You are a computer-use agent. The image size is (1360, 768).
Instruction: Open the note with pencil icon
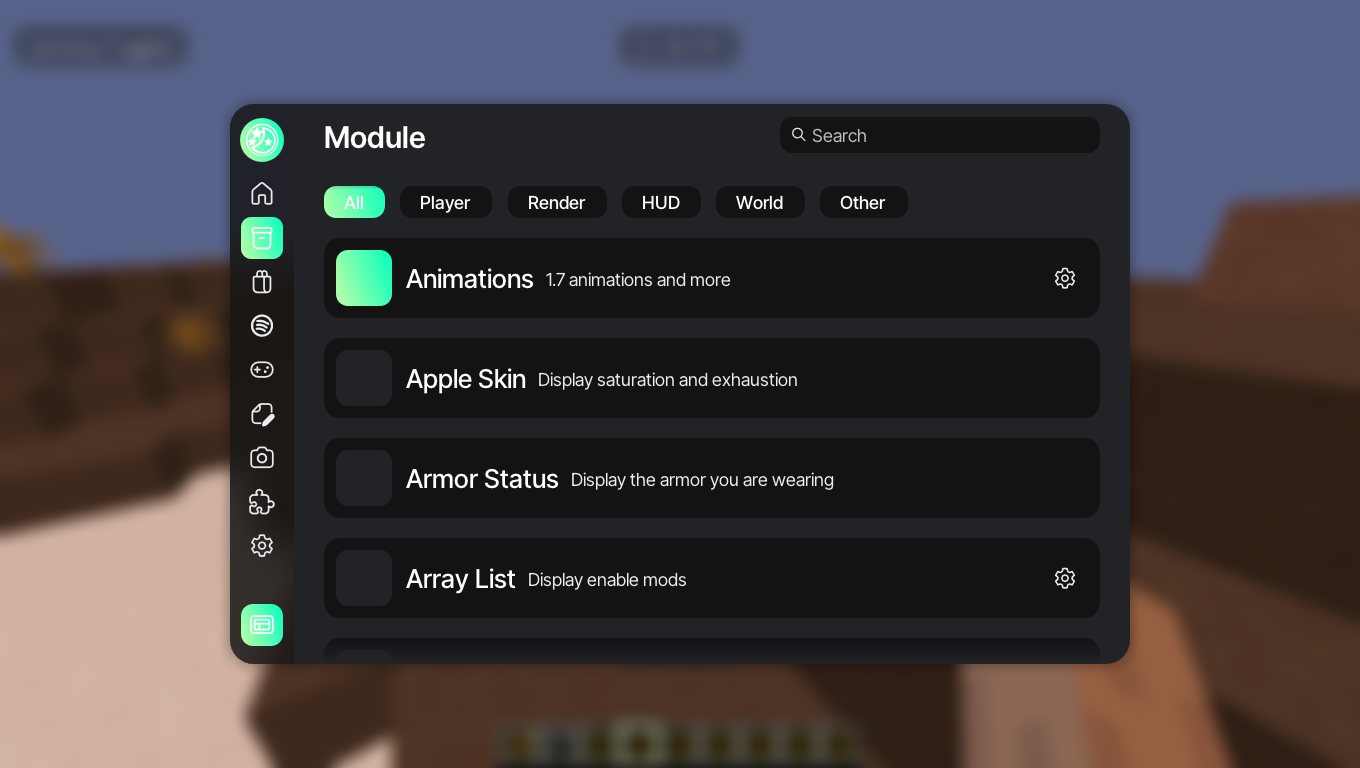click(x=262, y=414)
